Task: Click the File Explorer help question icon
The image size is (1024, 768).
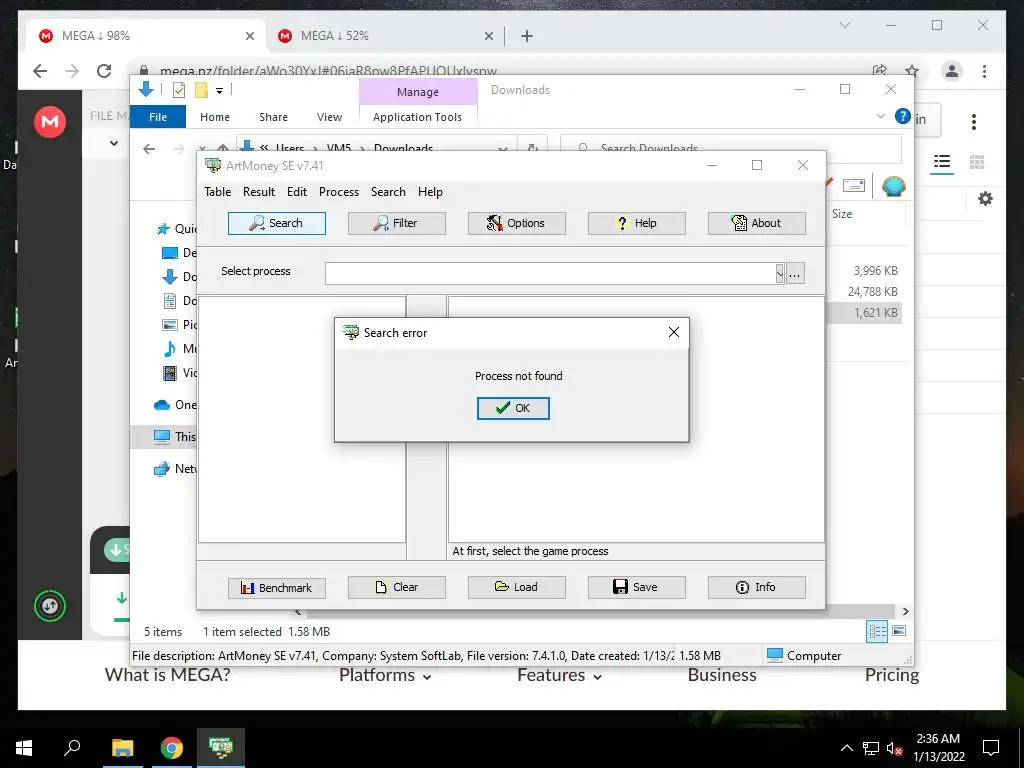Action: 903,116
